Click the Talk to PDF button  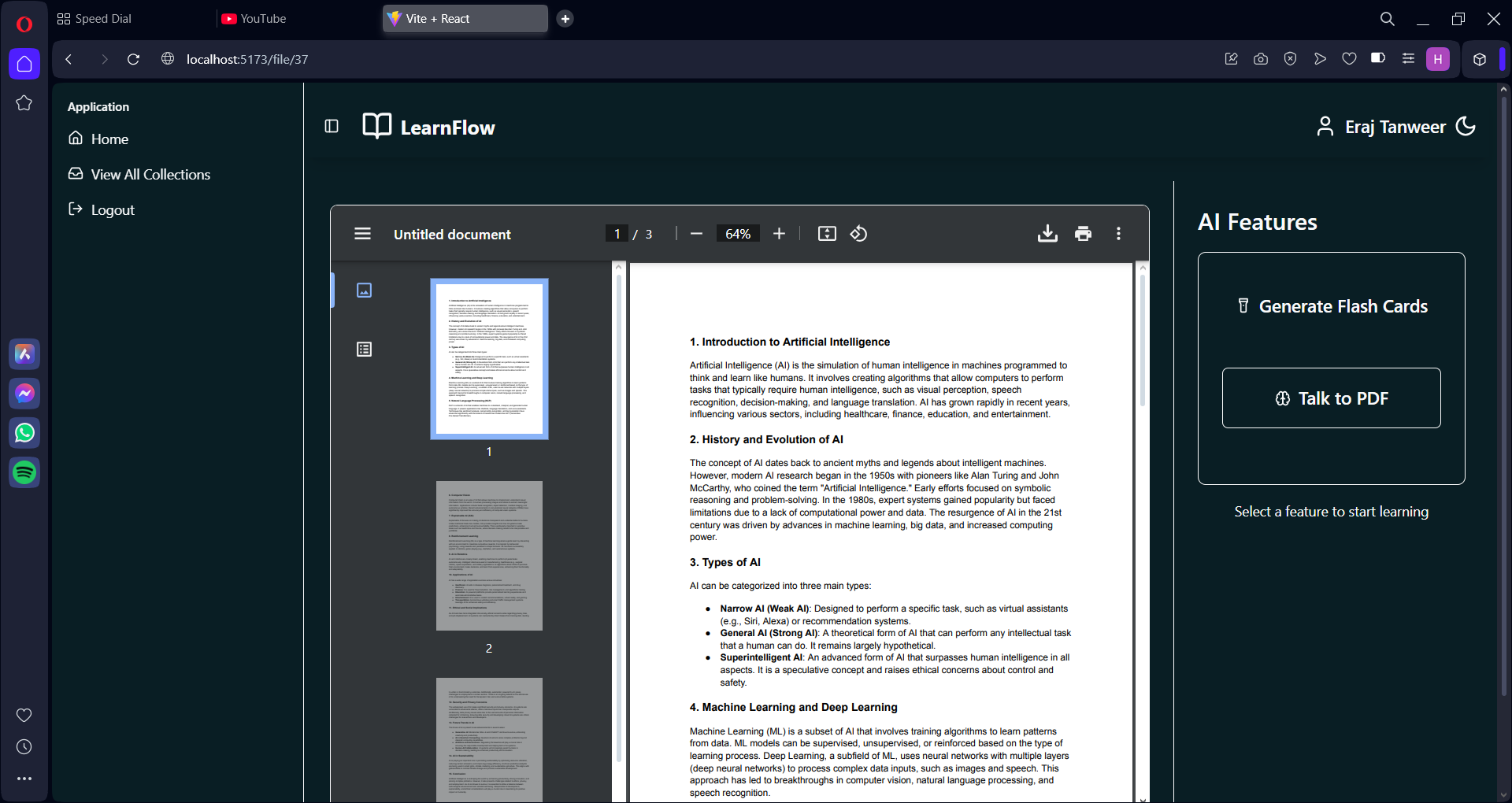[1332, 398]
